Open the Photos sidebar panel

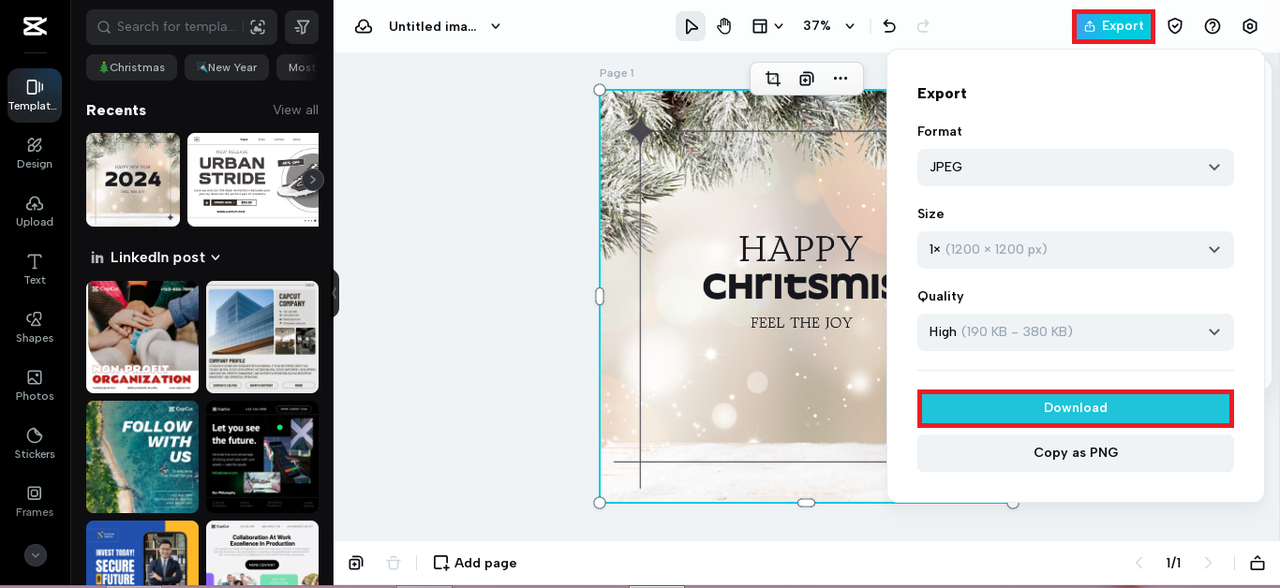coord(35,385)
